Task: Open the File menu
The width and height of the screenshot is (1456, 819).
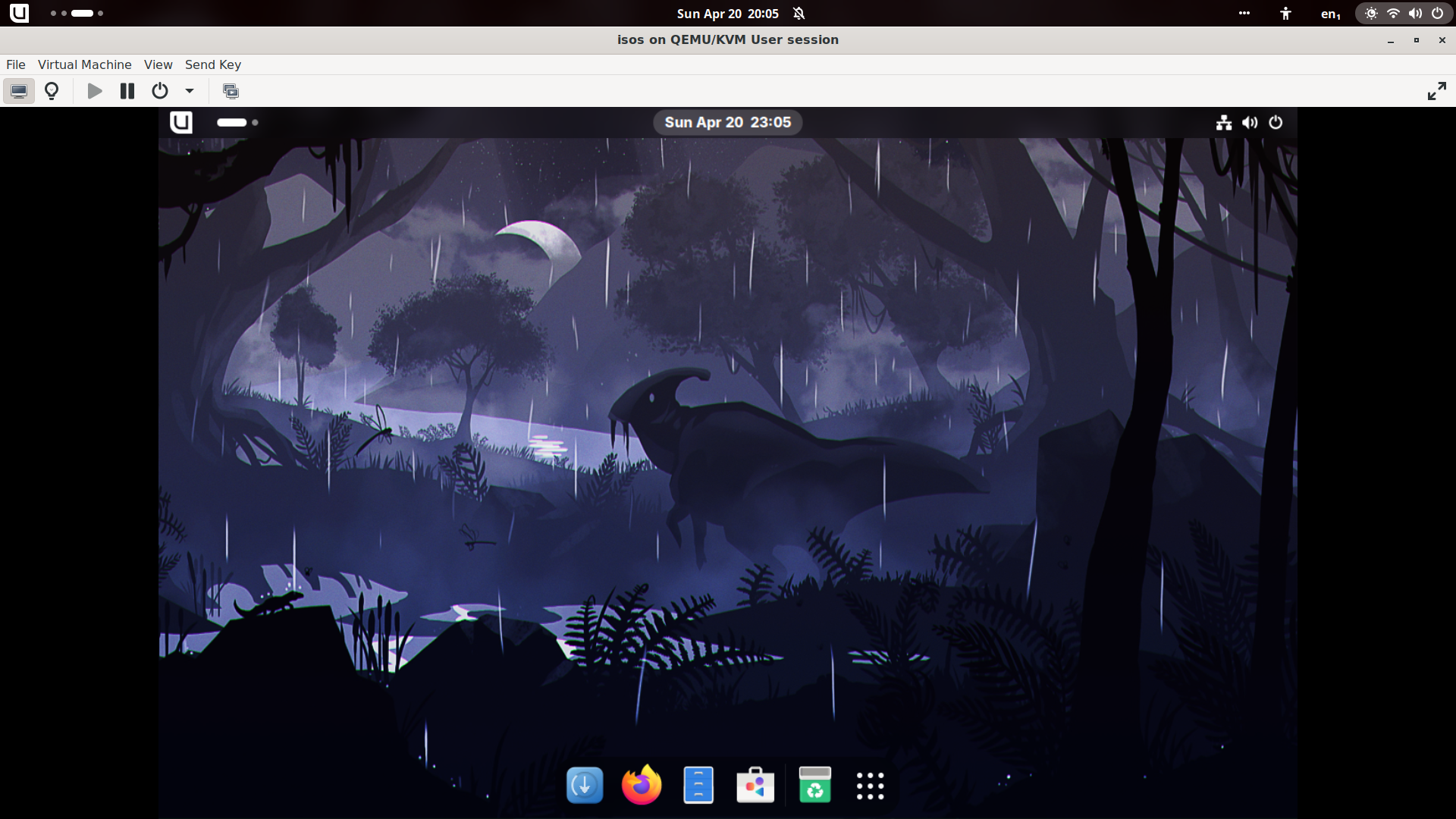Action: tap(16, 64)
